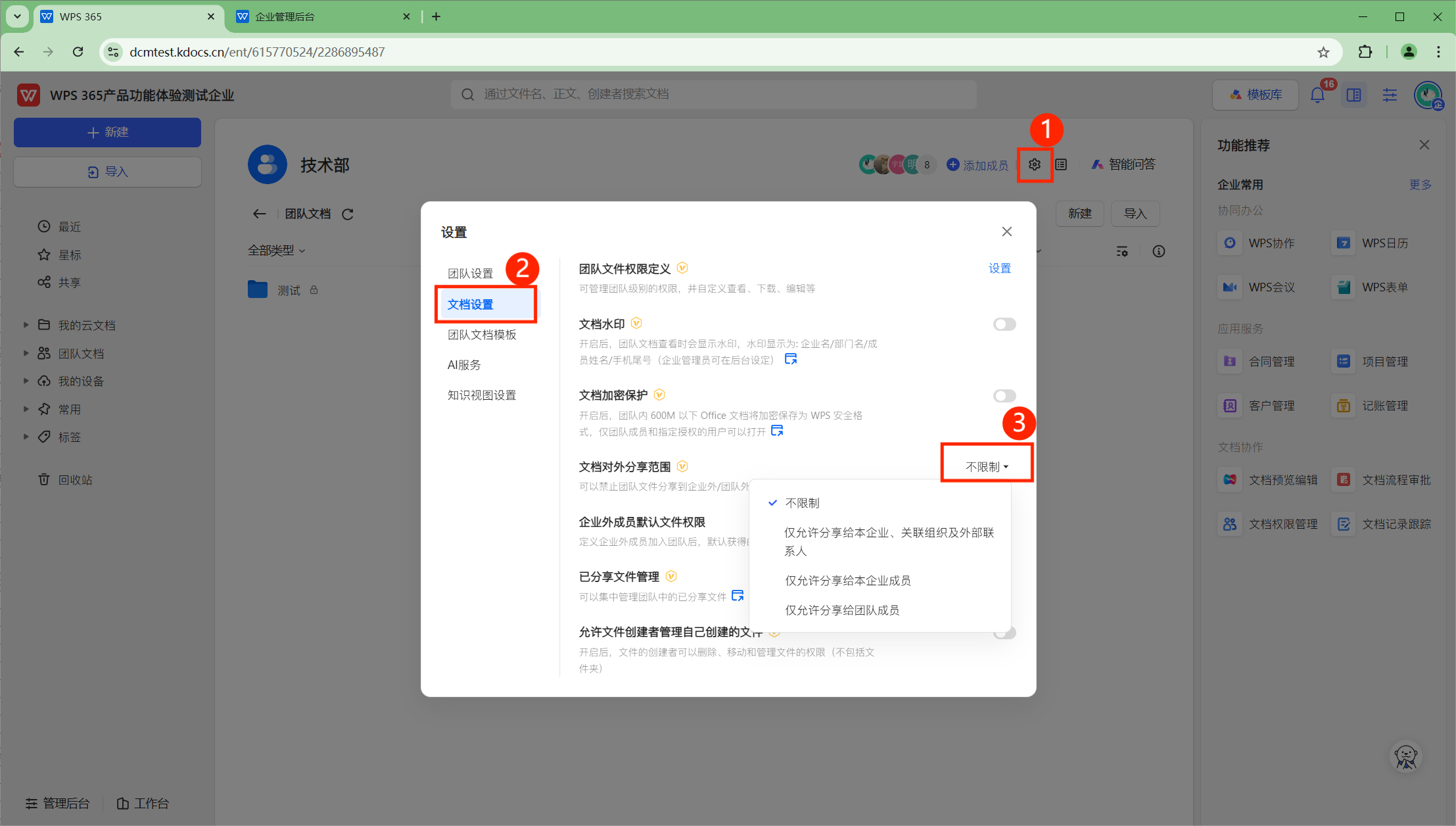
Task: Expand 我的设备 tree node
Action: pyautogui.click(x=26, y=381)
